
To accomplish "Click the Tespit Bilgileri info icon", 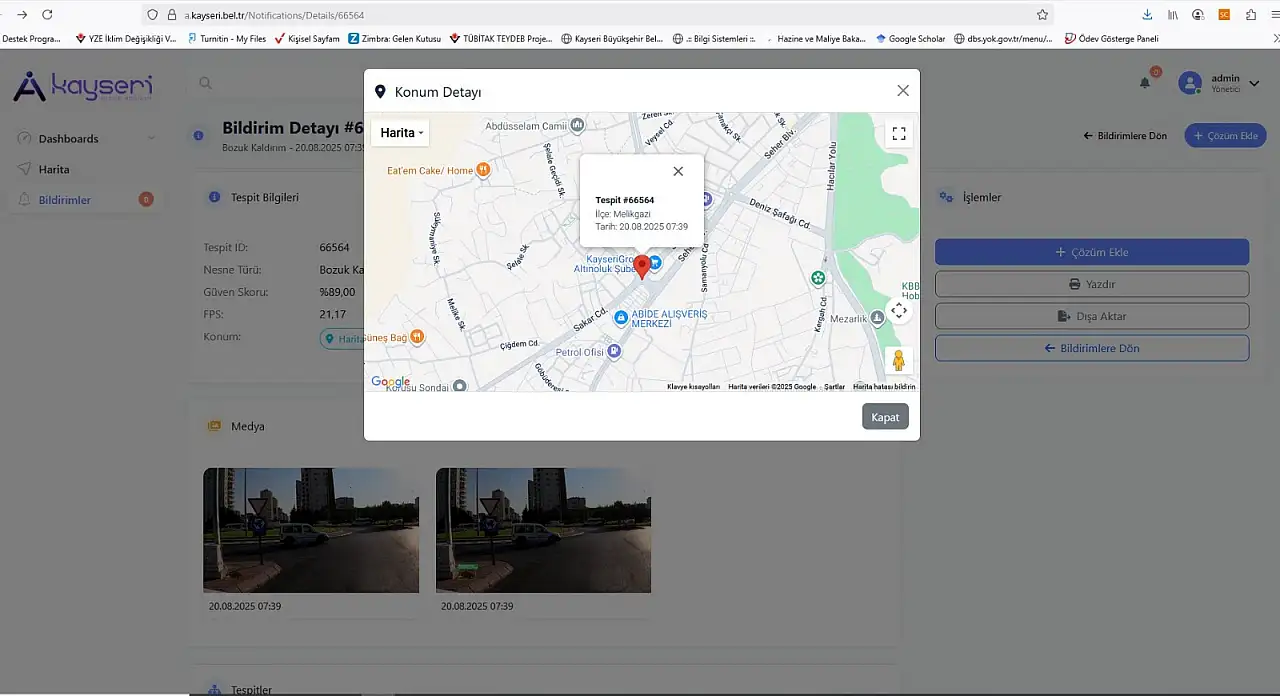I will click(214, 198).
